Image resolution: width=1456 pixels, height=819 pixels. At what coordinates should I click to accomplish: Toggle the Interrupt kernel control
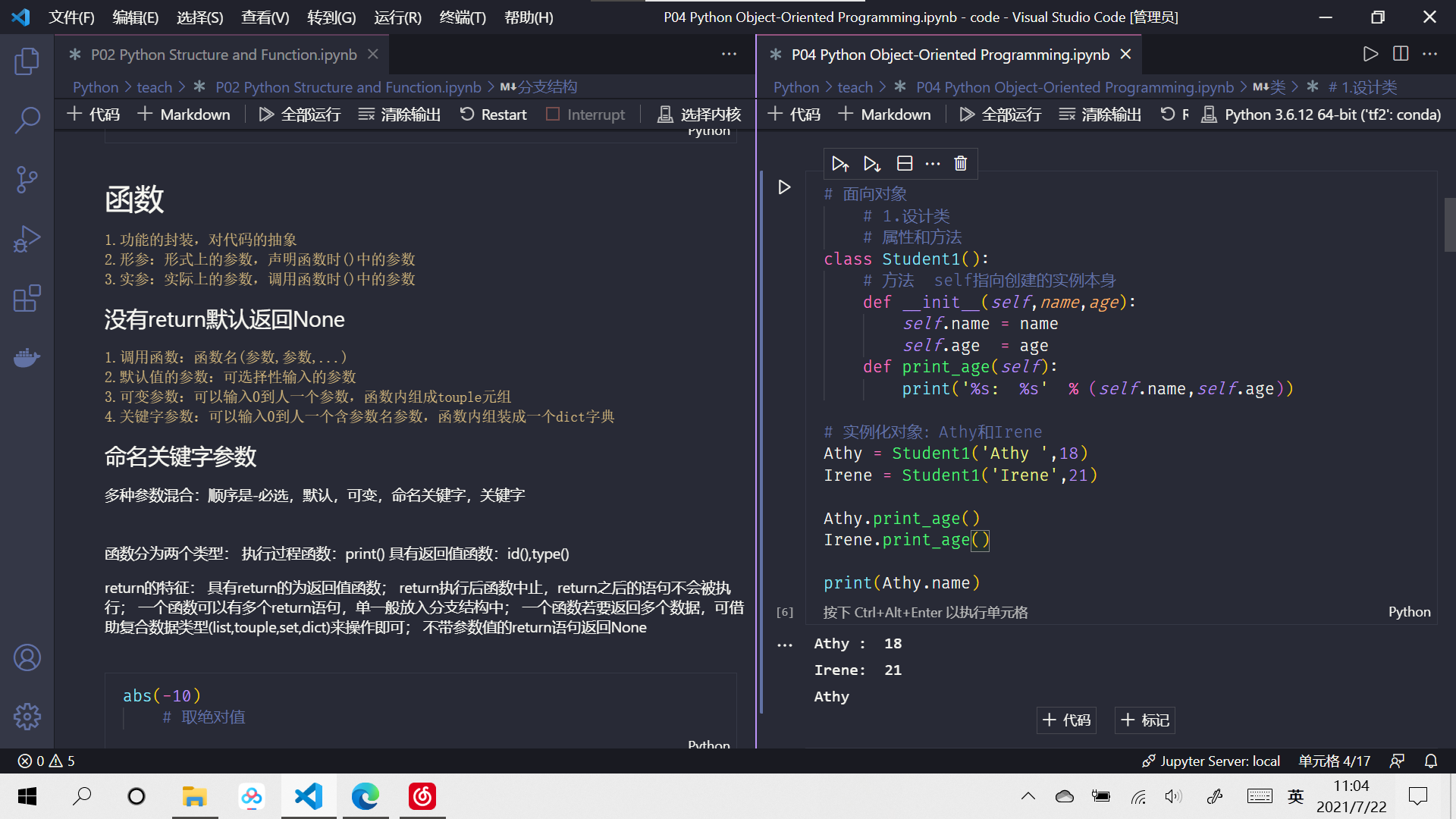tap(585, 114)
